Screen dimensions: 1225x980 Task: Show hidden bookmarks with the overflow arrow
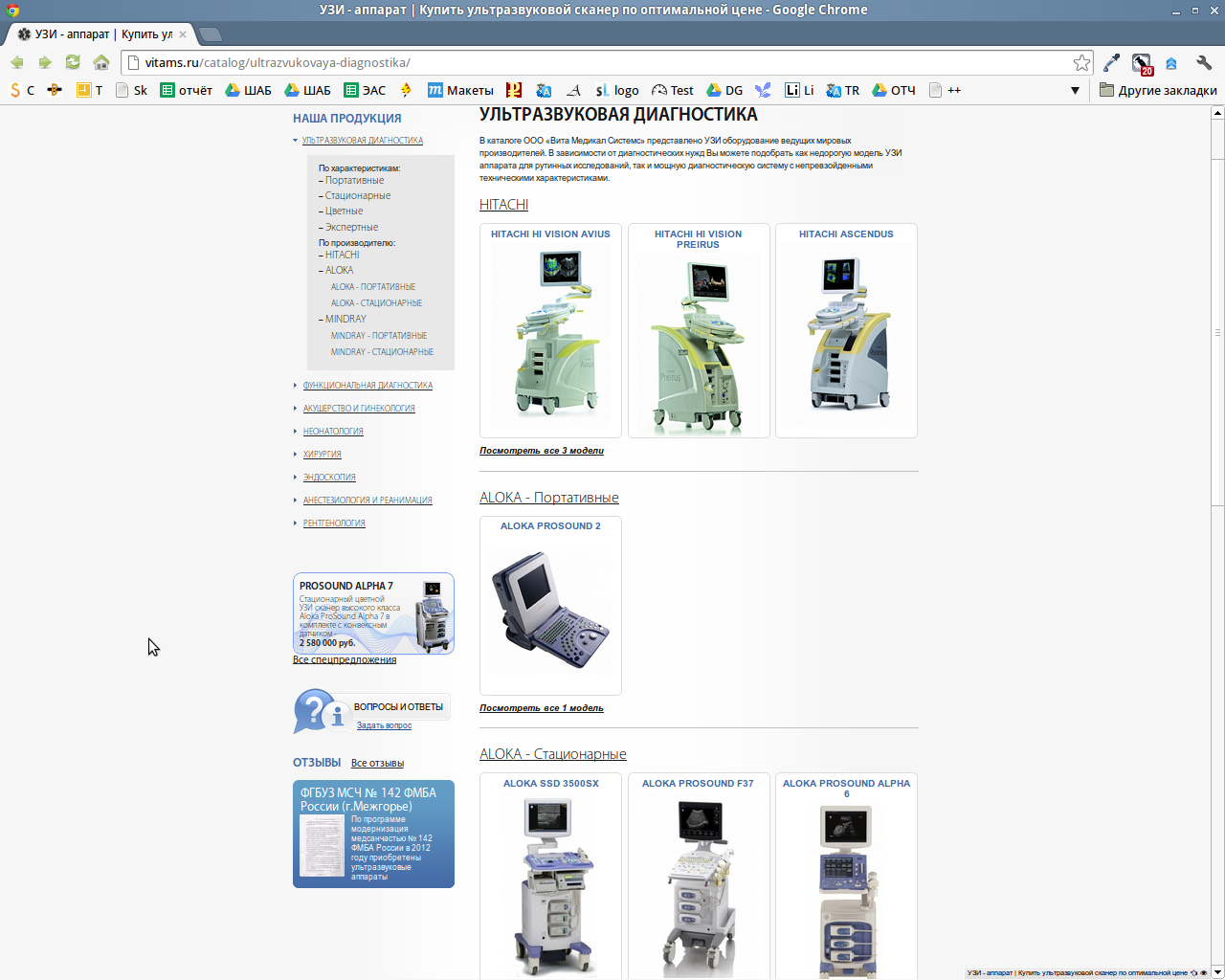click(x=1075, y=91)
